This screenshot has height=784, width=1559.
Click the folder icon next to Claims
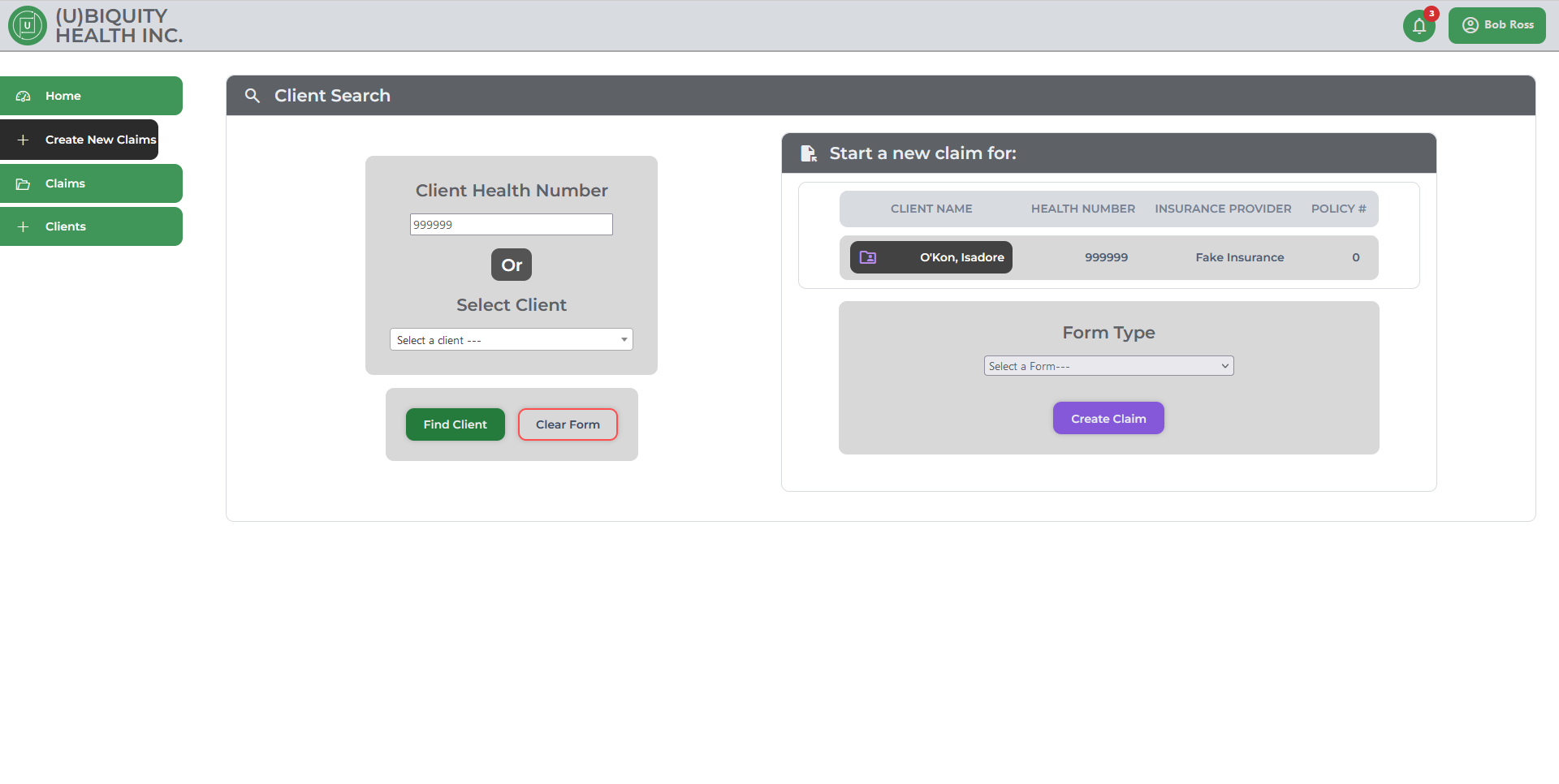tap(24, 184)
